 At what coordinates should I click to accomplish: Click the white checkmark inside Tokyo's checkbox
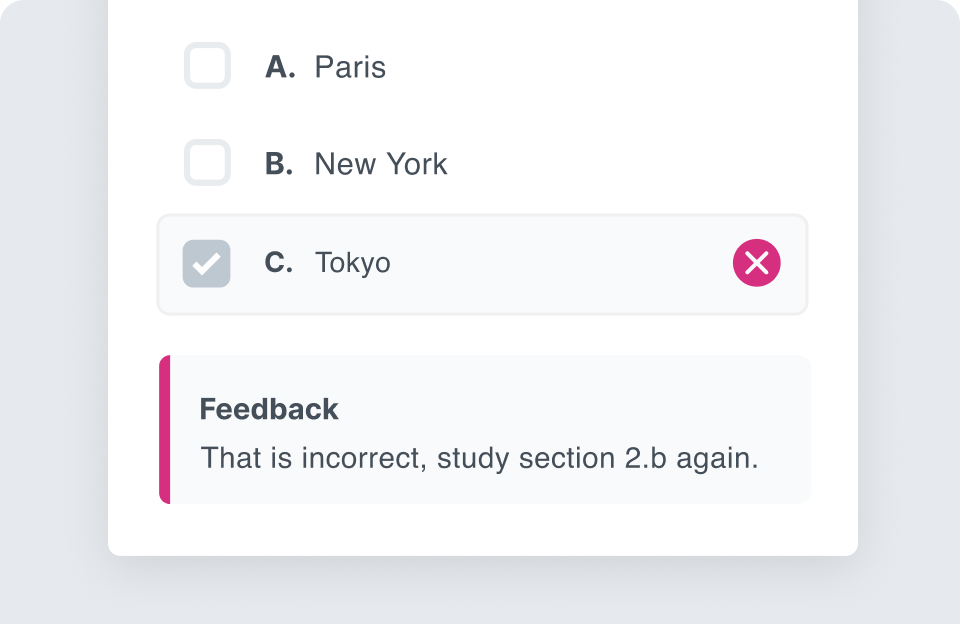[207, 263]
